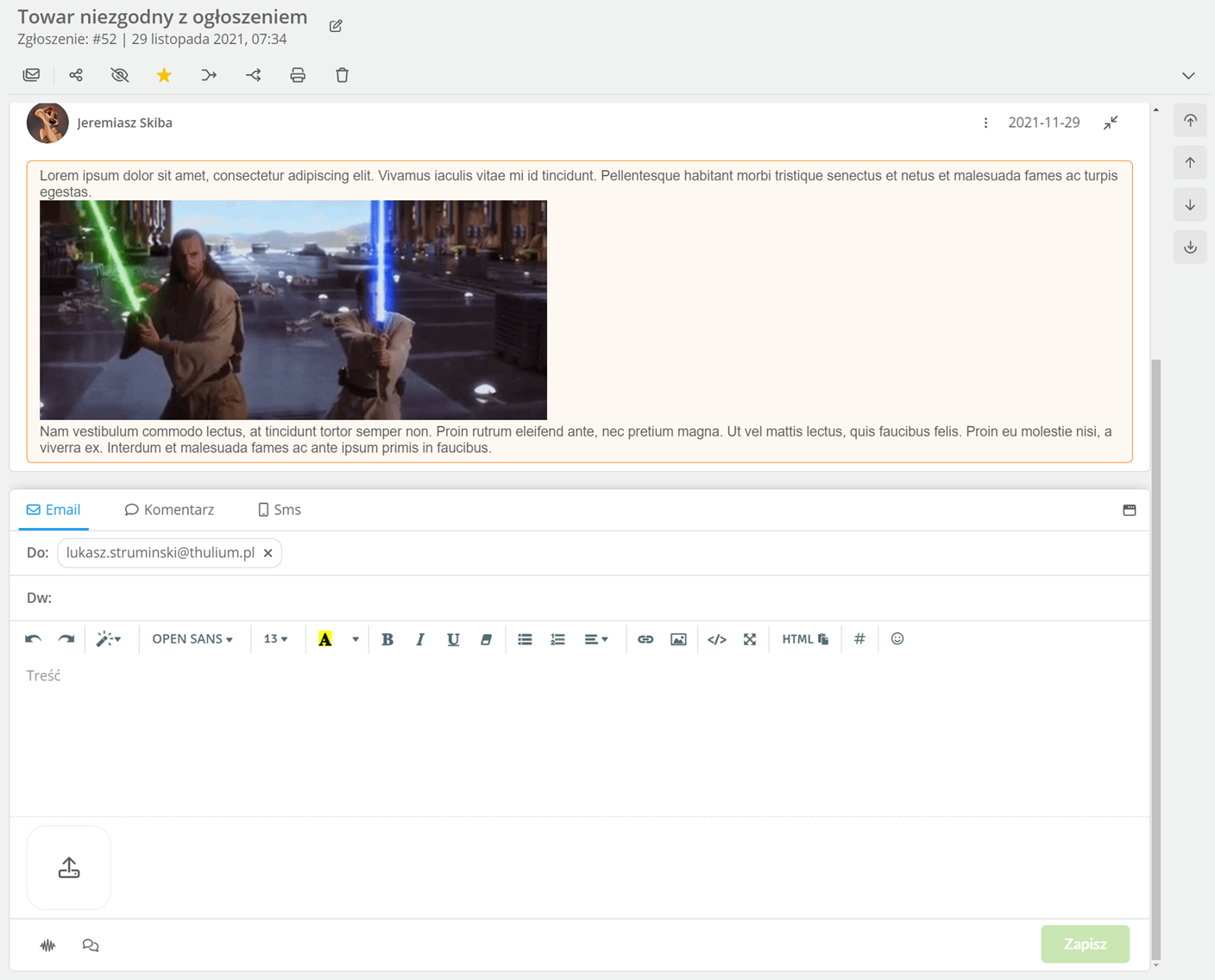
Task: Go to previous message up arrow
Action: [1190, 163]
